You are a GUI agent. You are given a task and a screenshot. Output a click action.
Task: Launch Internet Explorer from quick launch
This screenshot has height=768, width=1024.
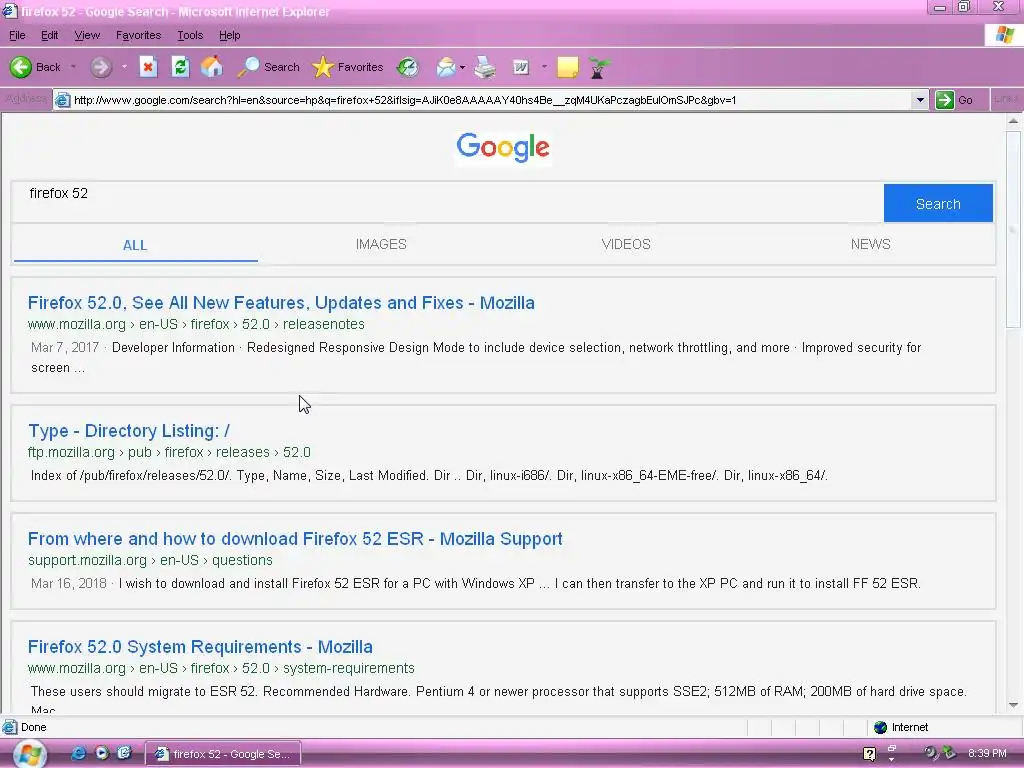78,754
